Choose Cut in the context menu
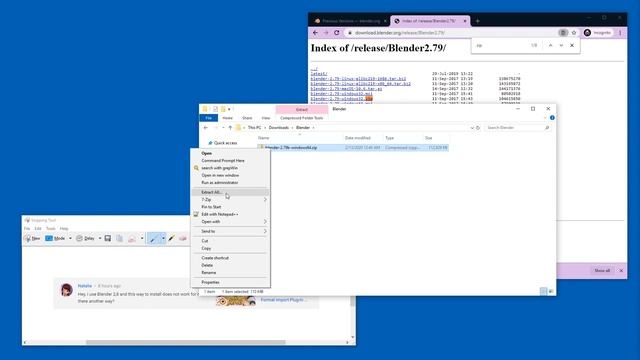The height and width of the screenshot is (360, 640). click(x=205, y=241)
